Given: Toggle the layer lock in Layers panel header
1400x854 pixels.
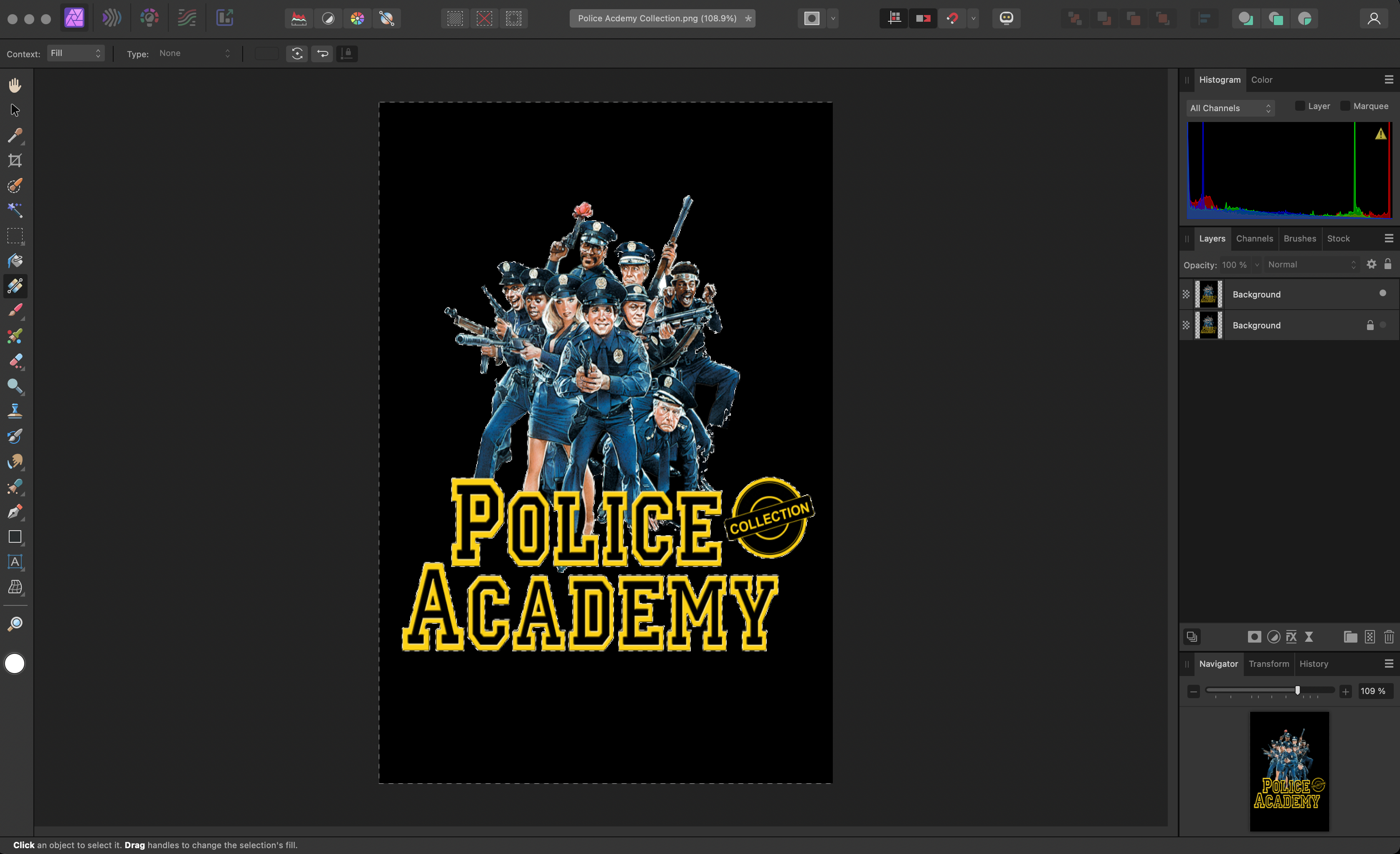Looking at the screenshot, I should click(1388, 264).
